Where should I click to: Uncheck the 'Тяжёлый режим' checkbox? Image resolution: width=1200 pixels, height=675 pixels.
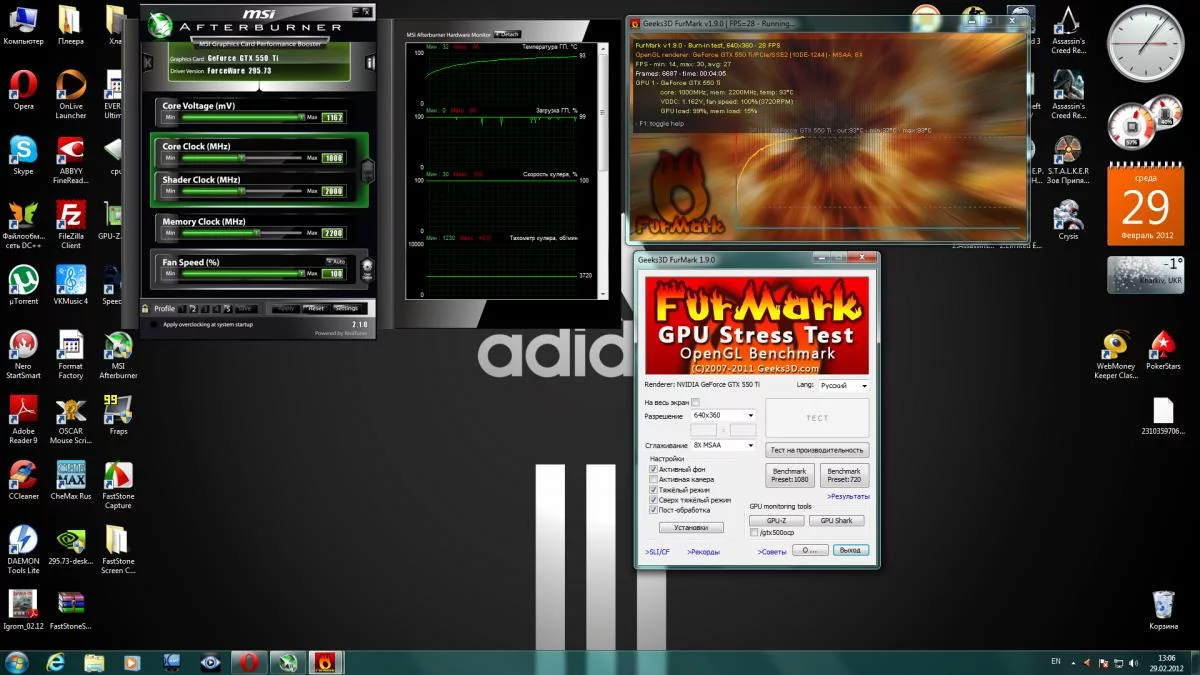point(653,490)
